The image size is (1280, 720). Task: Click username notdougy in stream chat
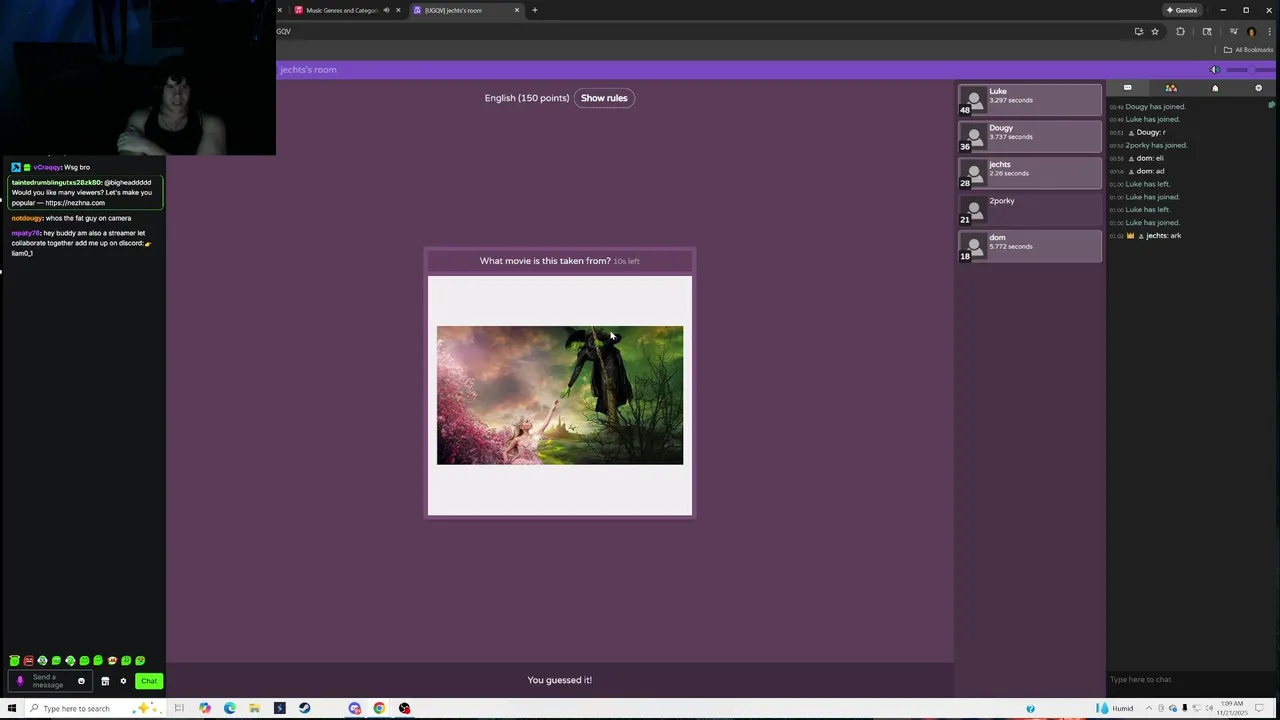[x=27, y=218]
